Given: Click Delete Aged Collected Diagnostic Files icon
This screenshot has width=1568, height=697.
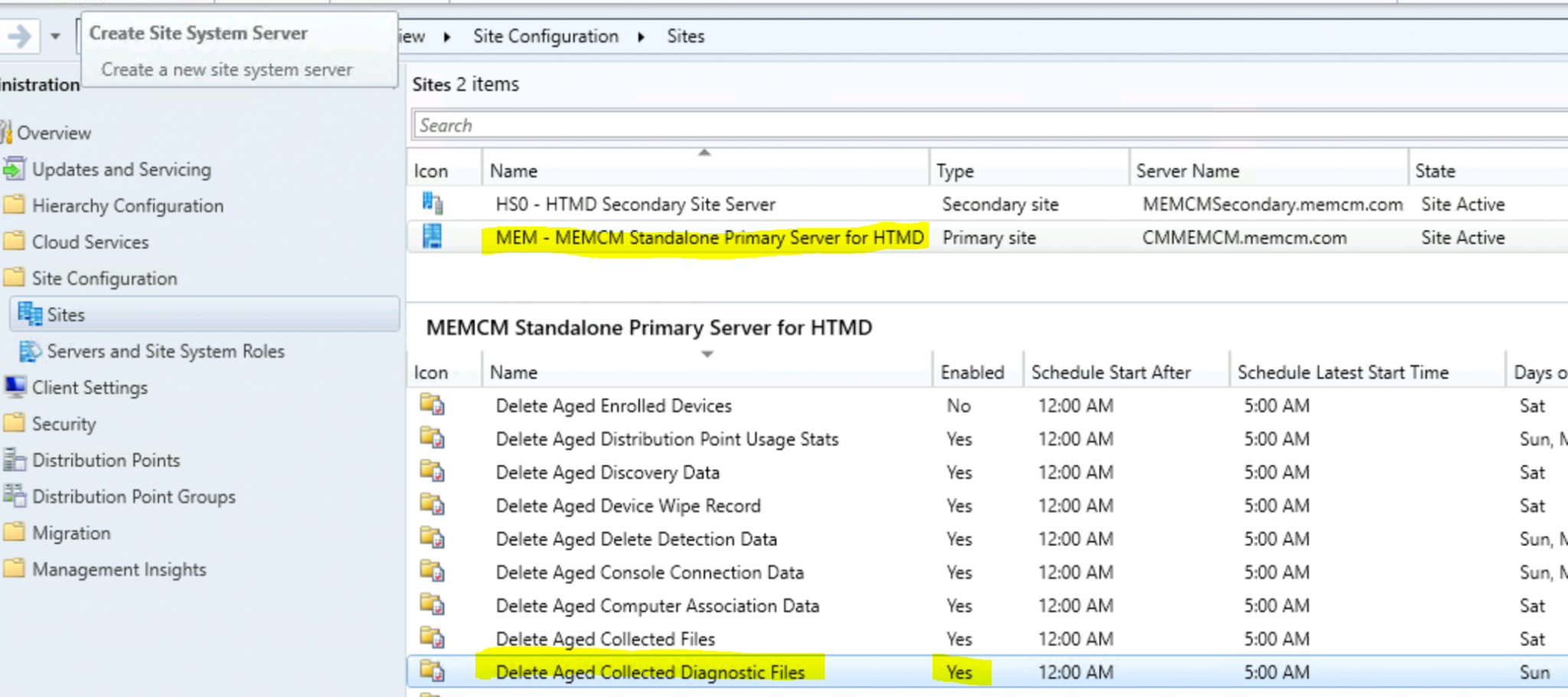Looking at the screenshot, I should pos(433,671).
